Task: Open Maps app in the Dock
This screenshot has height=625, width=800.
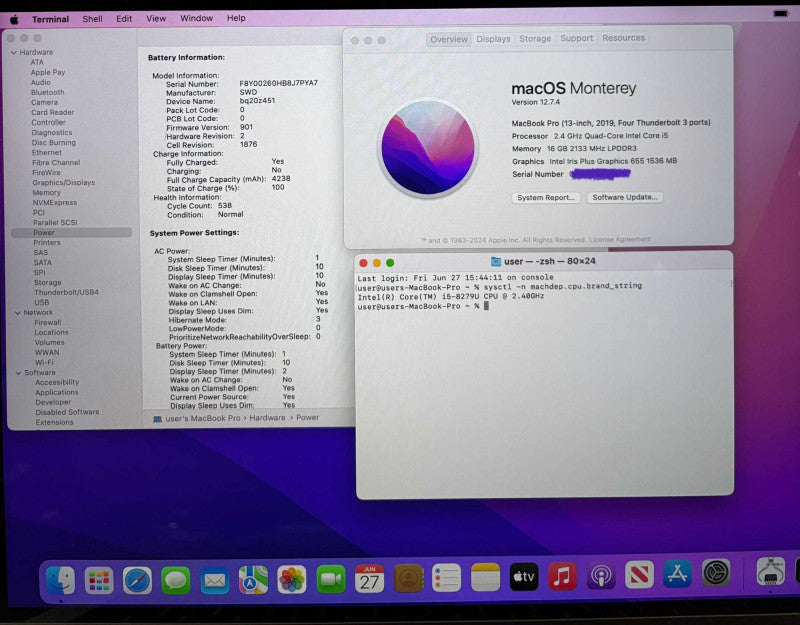Action: (254, 580)
